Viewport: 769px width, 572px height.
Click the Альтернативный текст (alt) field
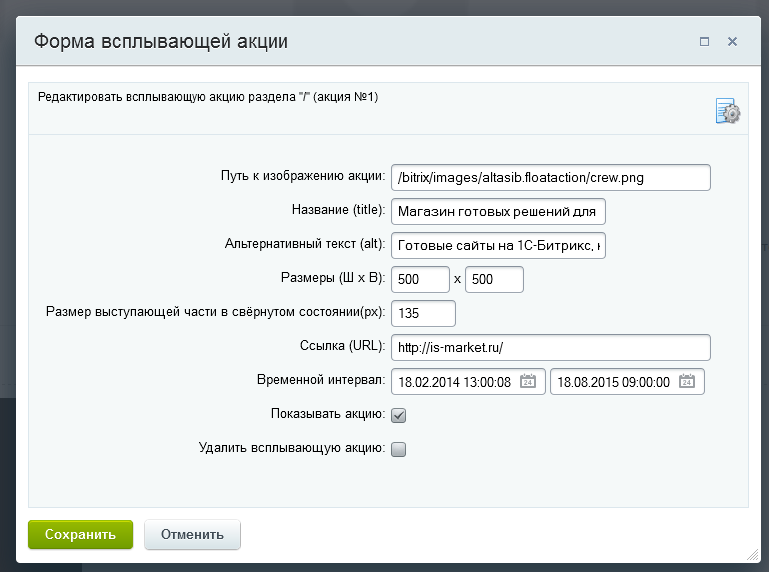(498, 245)
